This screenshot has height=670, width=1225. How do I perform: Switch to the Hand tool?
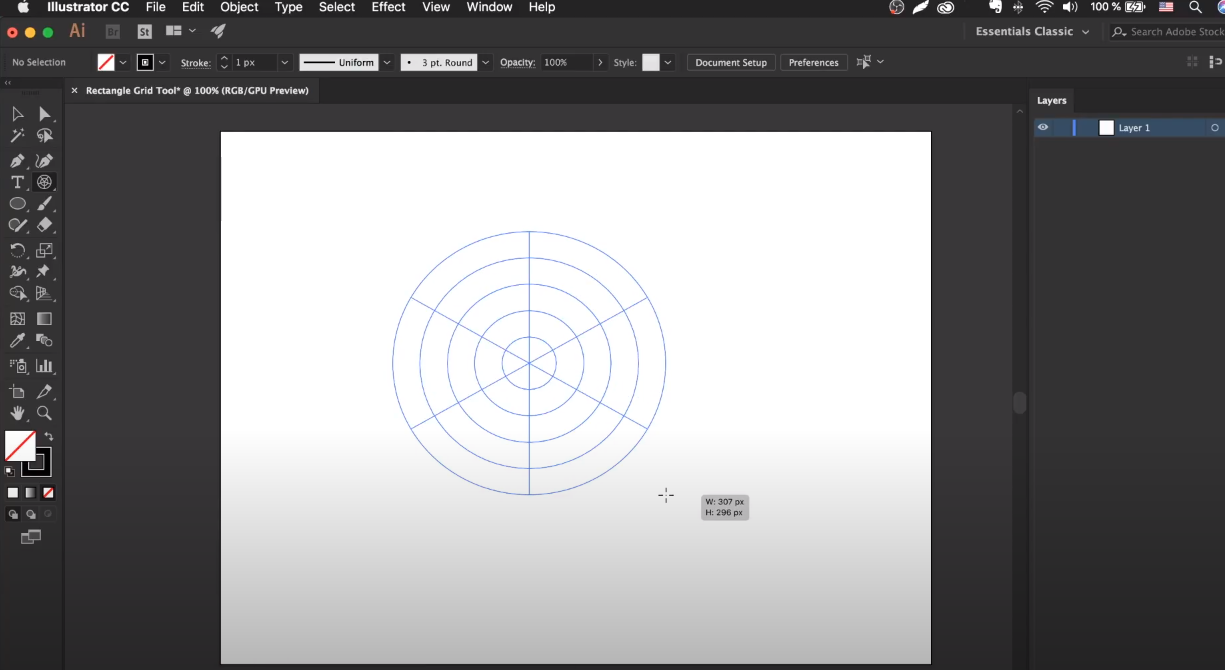[x=17, y=413]
